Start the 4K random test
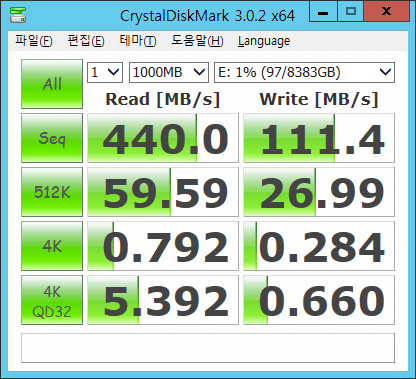This screenshot has height=379, width=416. coord(52,246)
